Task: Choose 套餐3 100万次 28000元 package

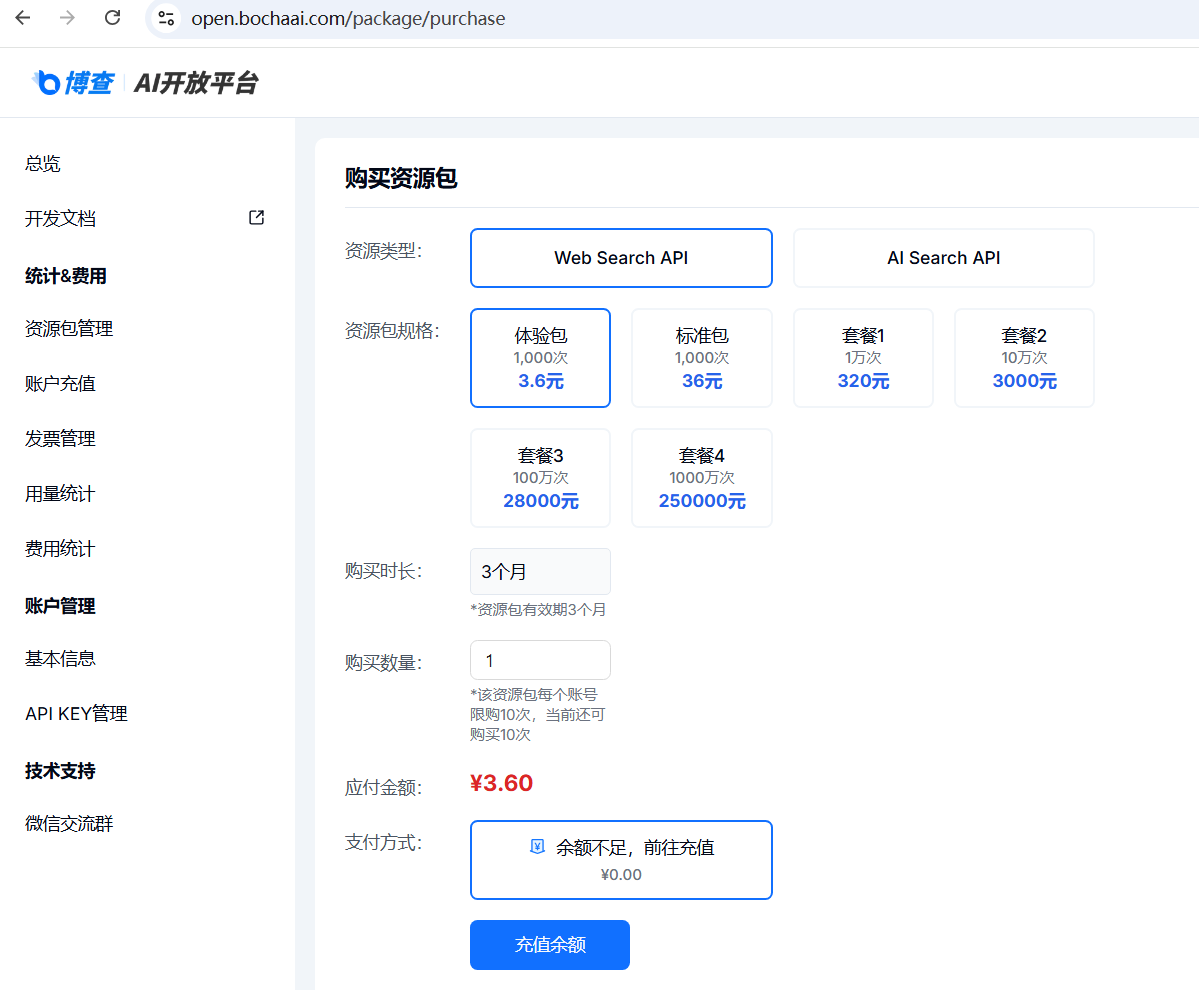Action: click(541, 478)
